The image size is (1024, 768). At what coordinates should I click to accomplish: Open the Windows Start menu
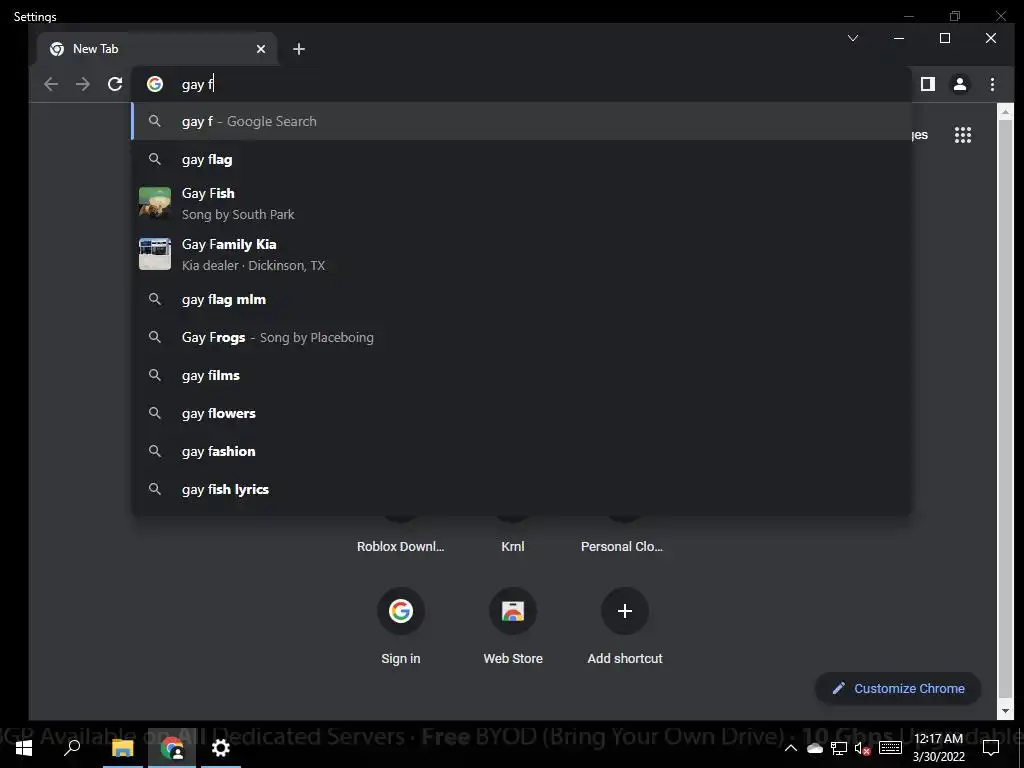[24, 748]
